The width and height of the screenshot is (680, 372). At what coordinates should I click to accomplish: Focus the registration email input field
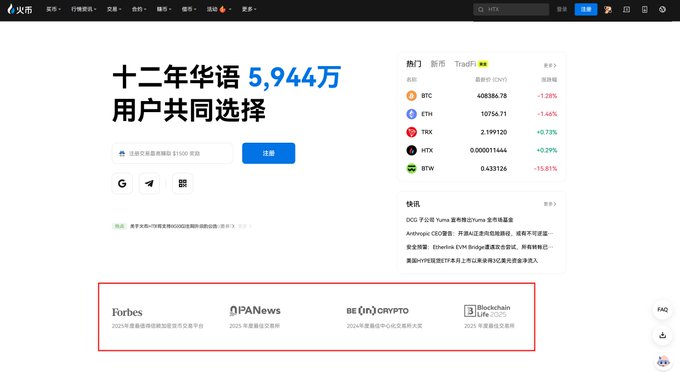pyautogui.click(x=172, y=153)
